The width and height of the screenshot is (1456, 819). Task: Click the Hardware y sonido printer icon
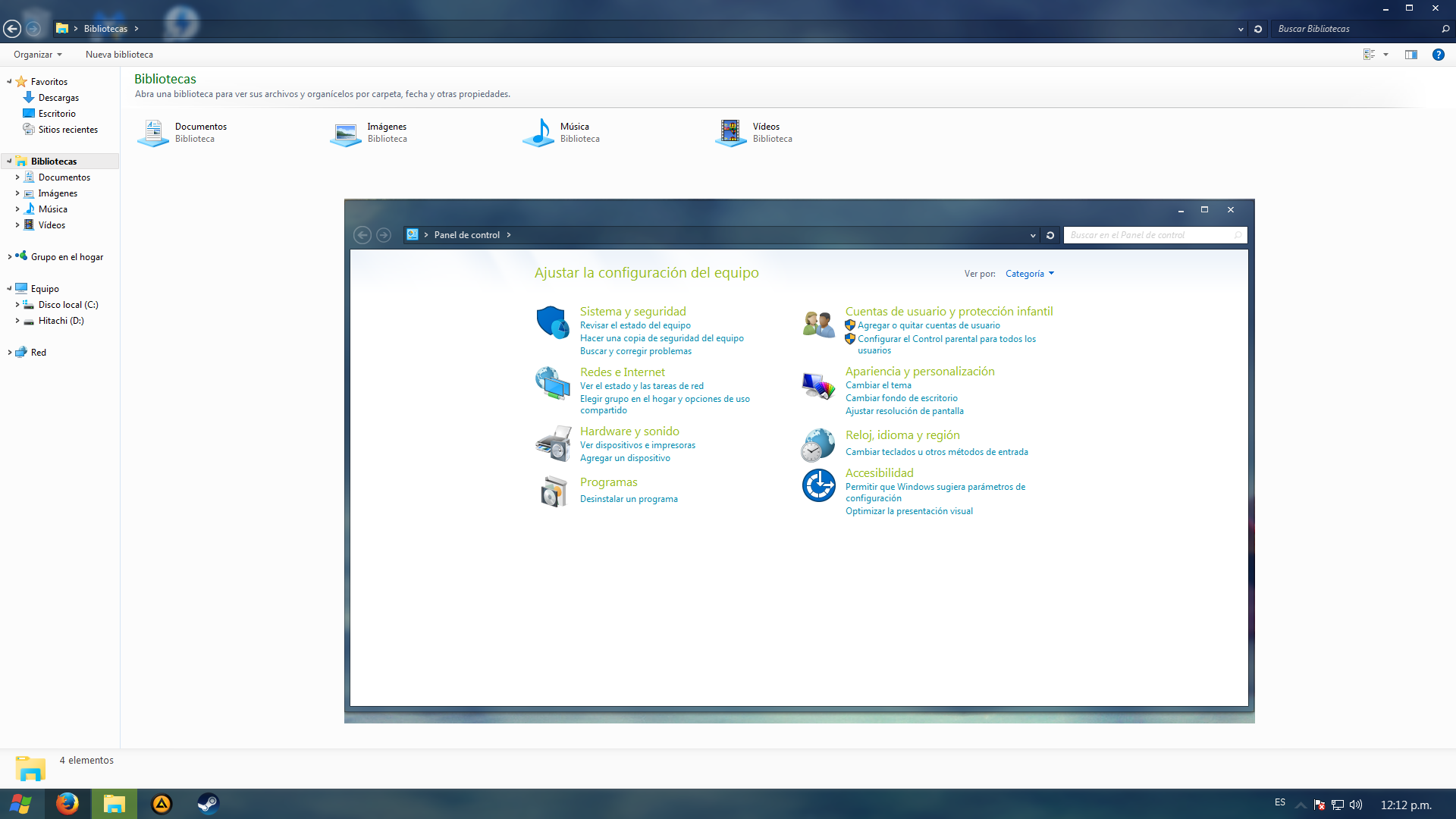tap(553, 443)
